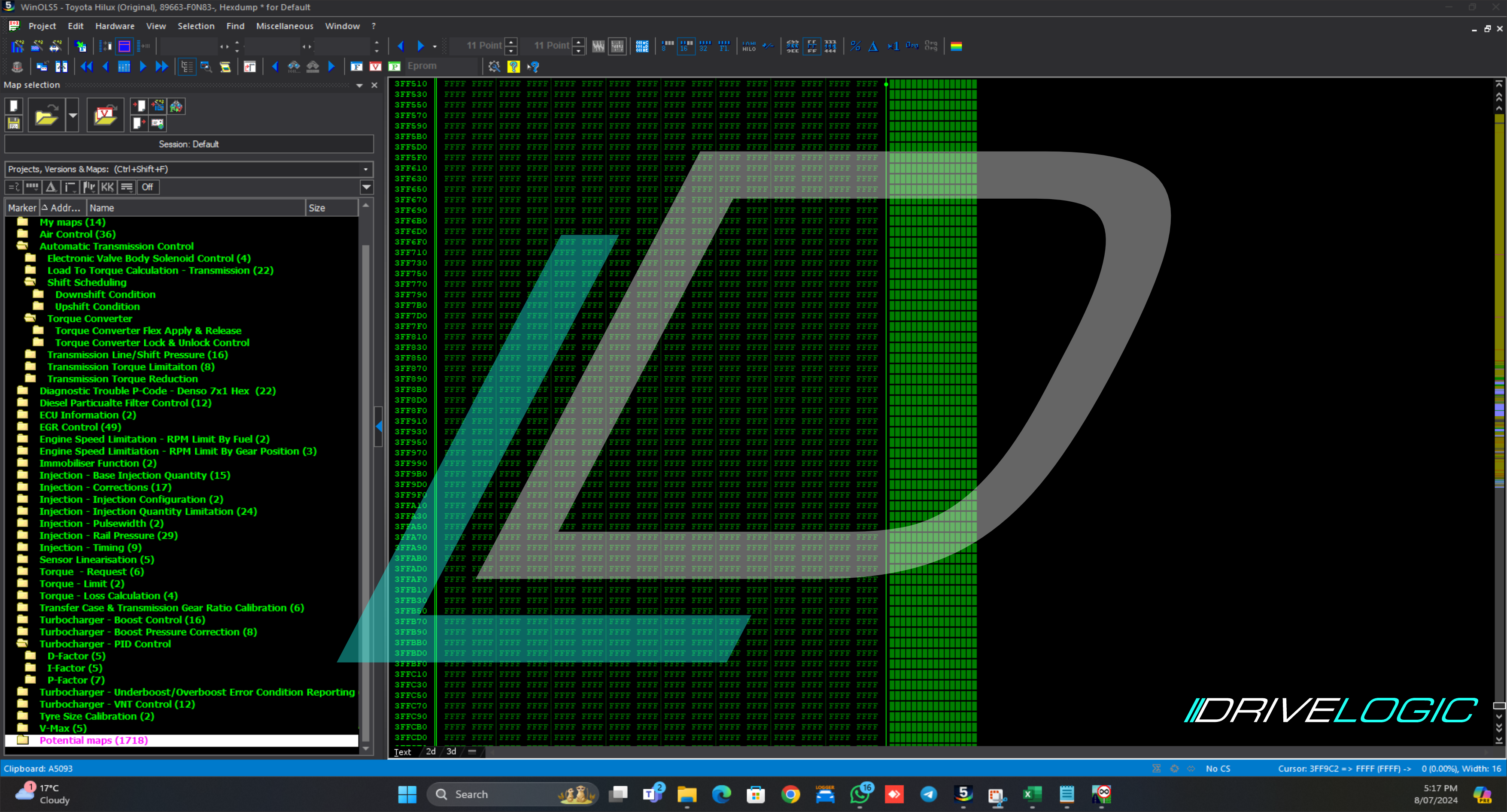Viewport: 1507px width, 812px height.
Task: Click the gear settings icon beside help
Action: click(x=494, y=67)
